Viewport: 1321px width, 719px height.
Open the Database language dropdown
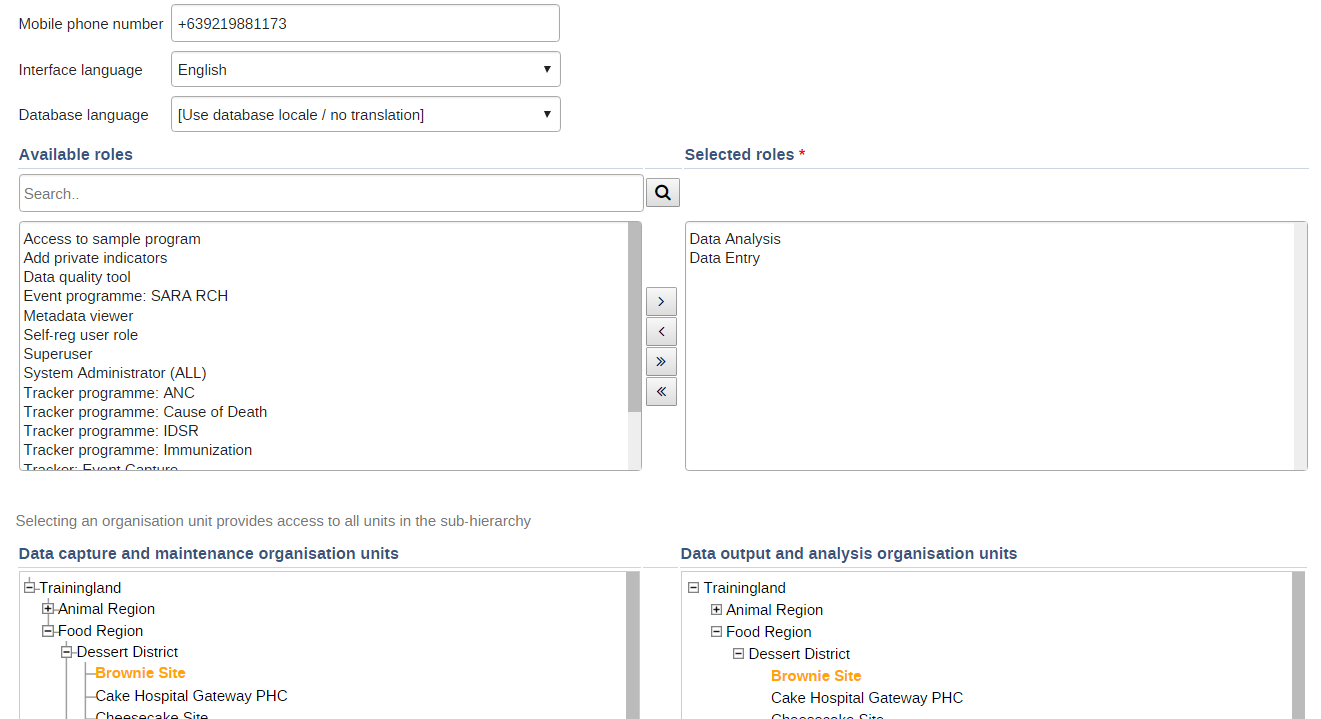coord(365,115)
